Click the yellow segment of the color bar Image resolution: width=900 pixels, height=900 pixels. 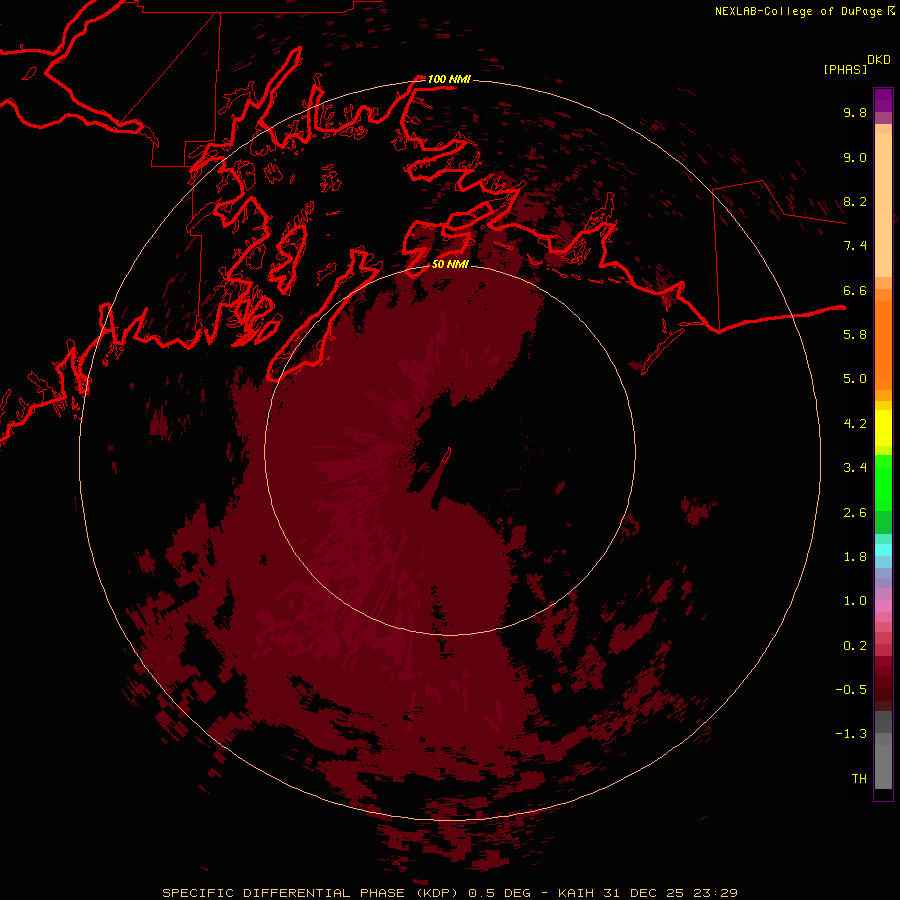coord(883,428)
